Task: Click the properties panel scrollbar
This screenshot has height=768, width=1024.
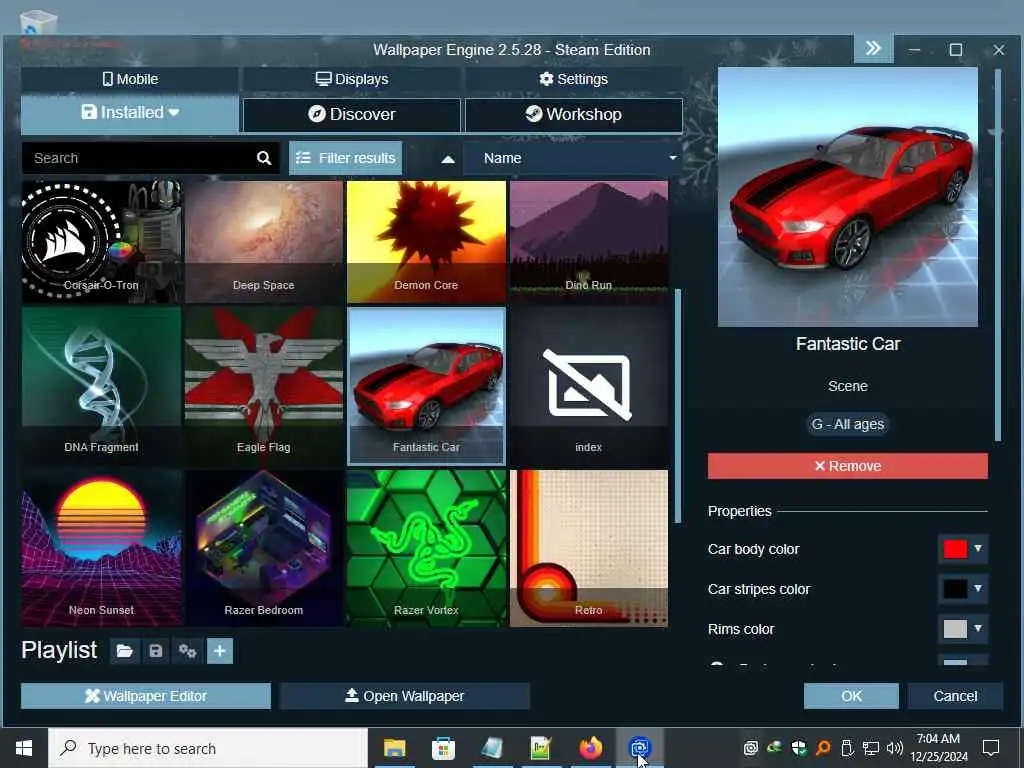Action: click(997, 255)
